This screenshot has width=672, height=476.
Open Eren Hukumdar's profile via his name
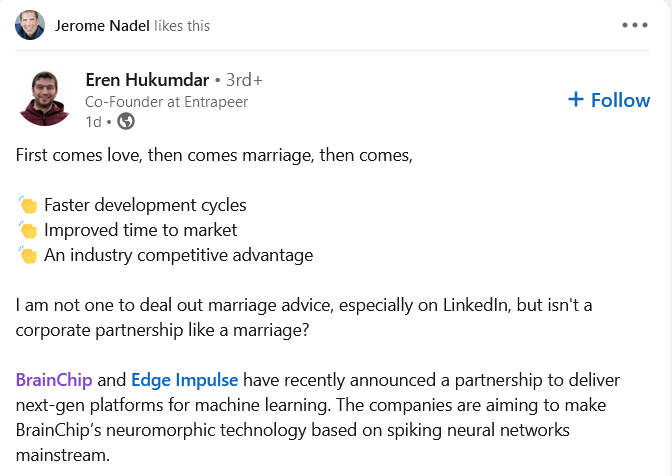click(x=146, y=80)
